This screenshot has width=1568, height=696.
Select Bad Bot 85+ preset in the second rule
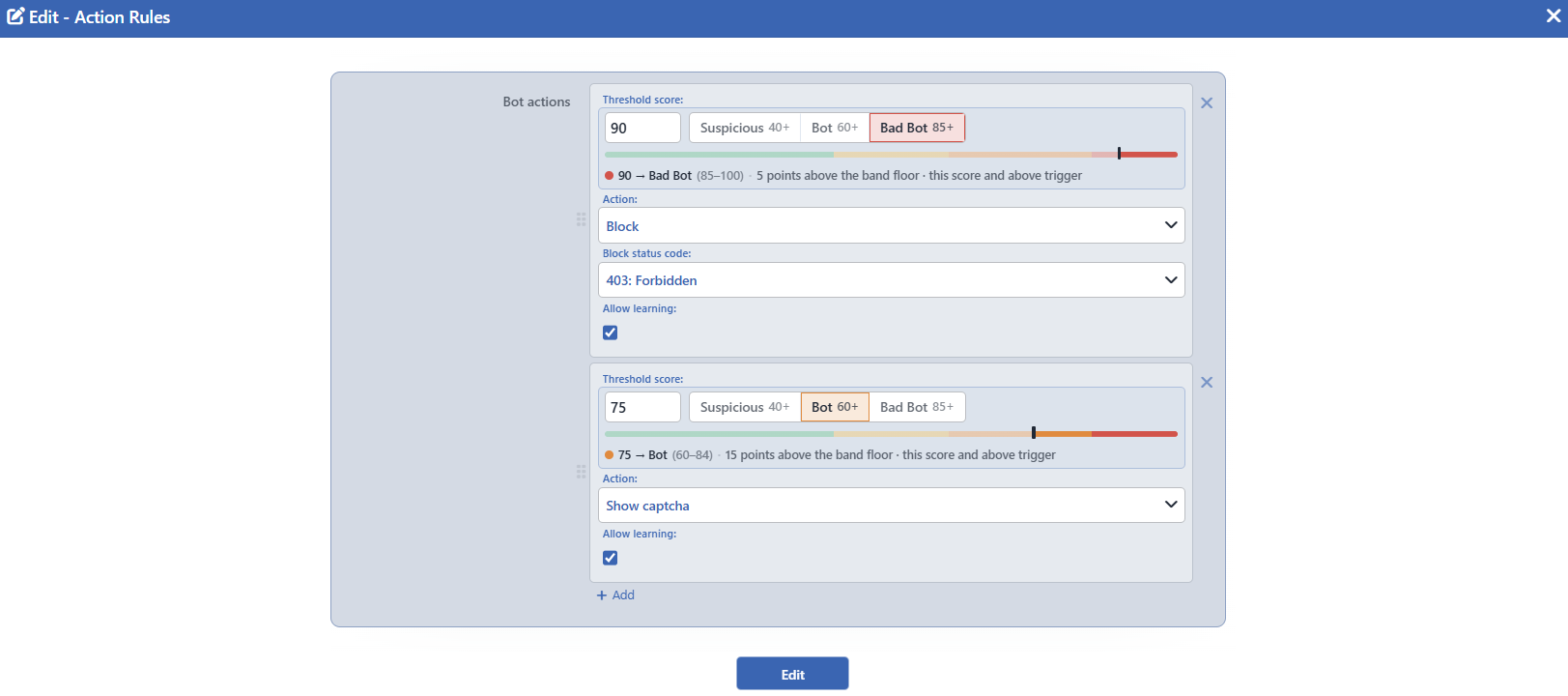click(x=917, y=407)
